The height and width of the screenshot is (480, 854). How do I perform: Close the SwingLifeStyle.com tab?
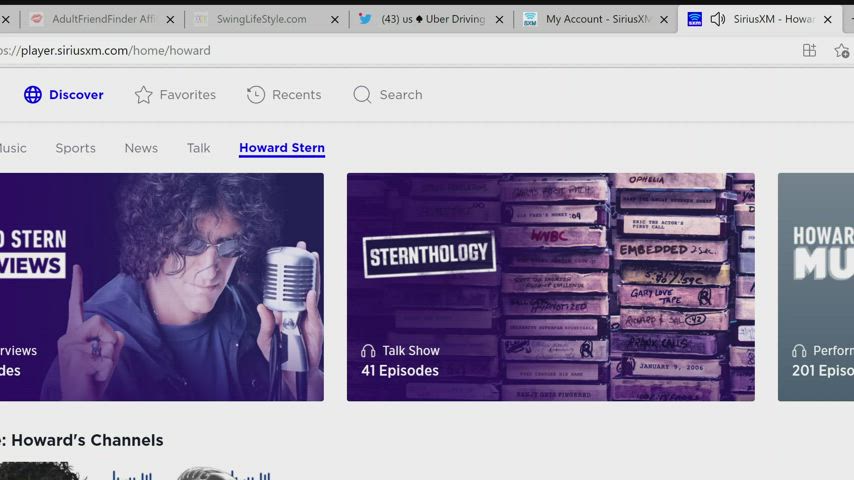[335, 20]
